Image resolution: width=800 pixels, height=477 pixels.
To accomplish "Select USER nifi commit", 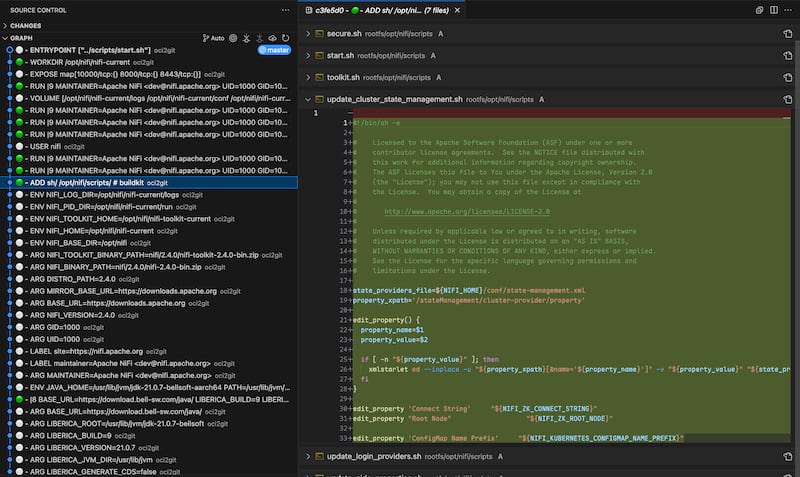I will pos(148,146).
